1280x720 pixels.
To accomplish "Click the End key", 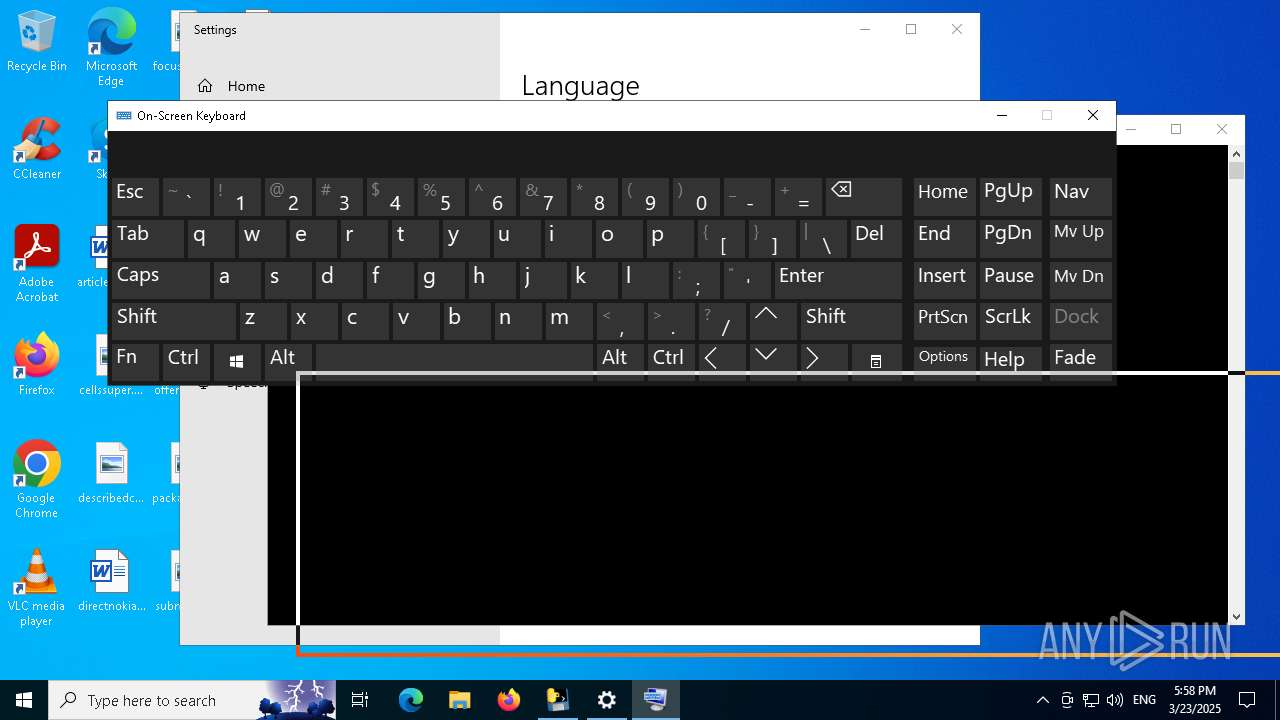I will pos(943,238).
